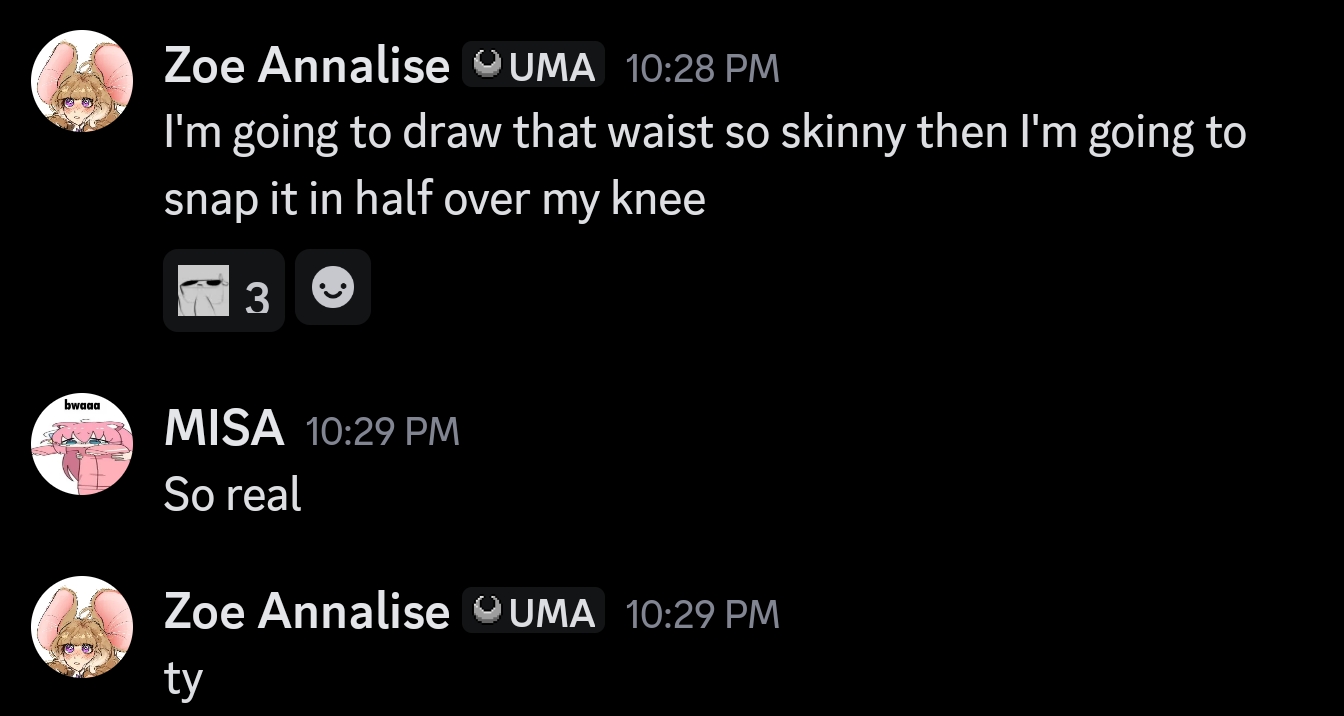Open Zoe Annalise's avatar on the 10:28 PM message
Screen dimensions: 1344x716
pyautogui.click(x=83, y=80)
